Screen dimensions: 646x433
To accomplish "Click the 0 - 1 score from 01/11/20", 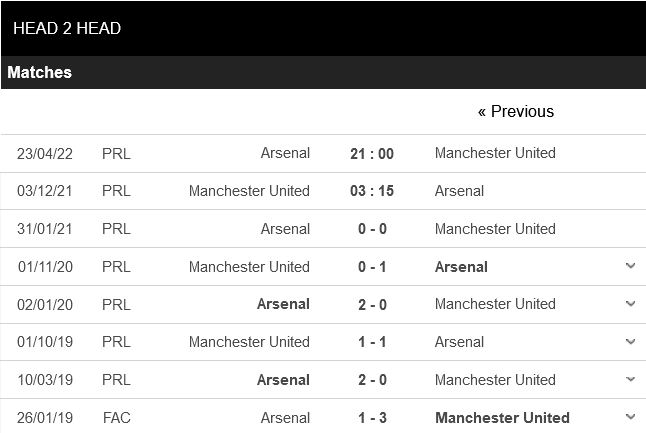I will [x=372, y=267].
